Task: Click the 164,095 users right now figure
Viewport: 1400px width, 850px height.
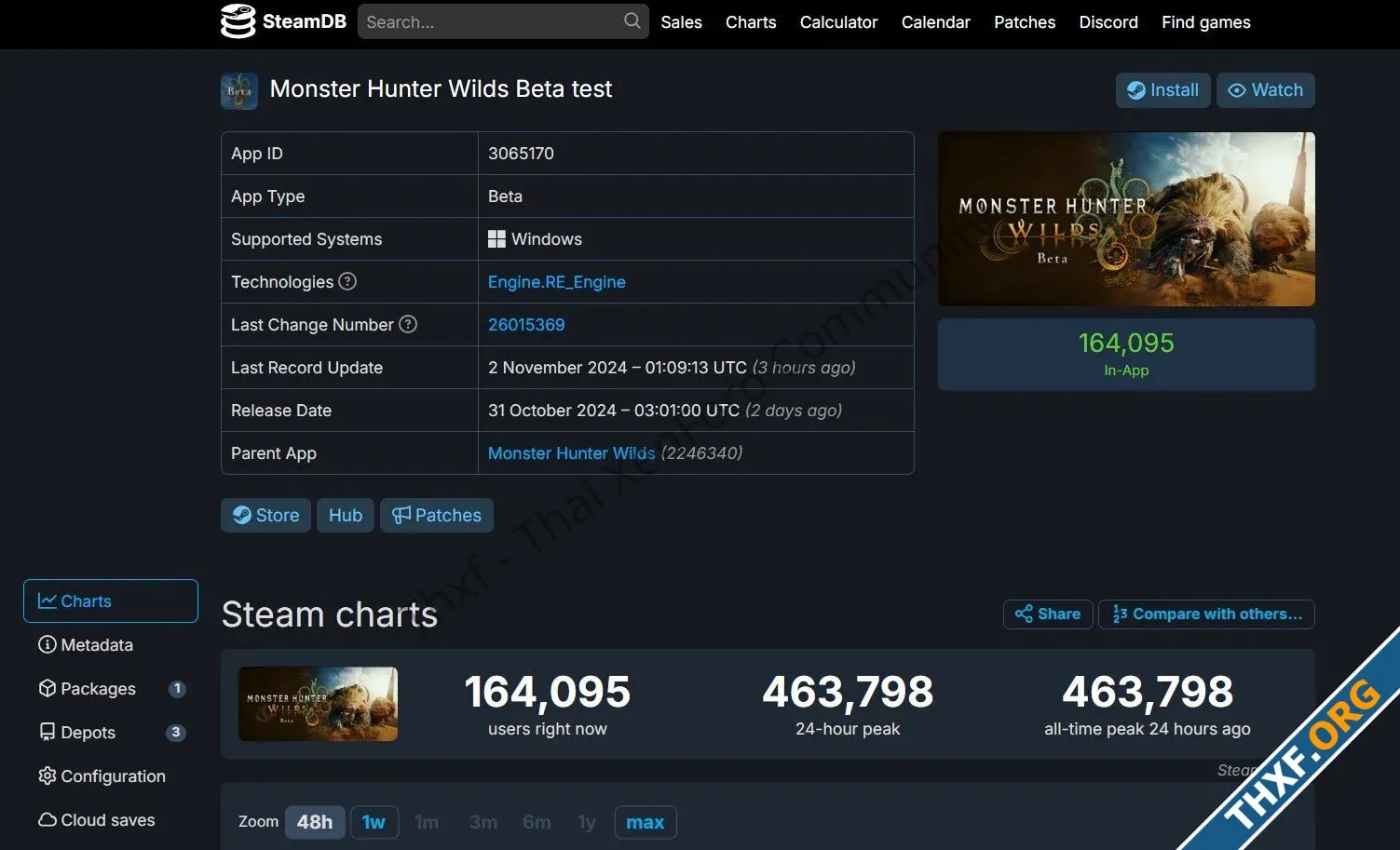Action: click(548, 692)
